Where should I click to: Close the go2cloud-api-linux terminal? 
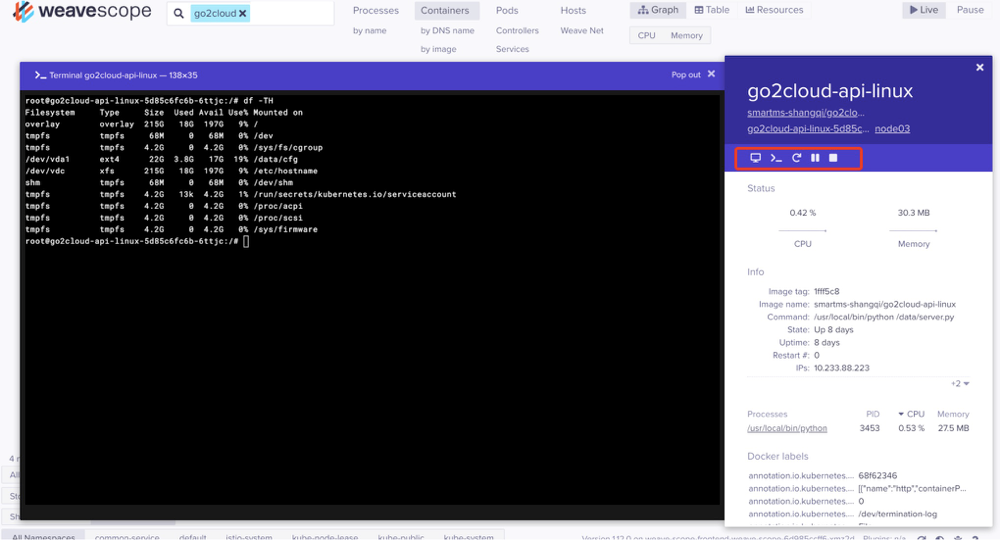pos(711,74)
